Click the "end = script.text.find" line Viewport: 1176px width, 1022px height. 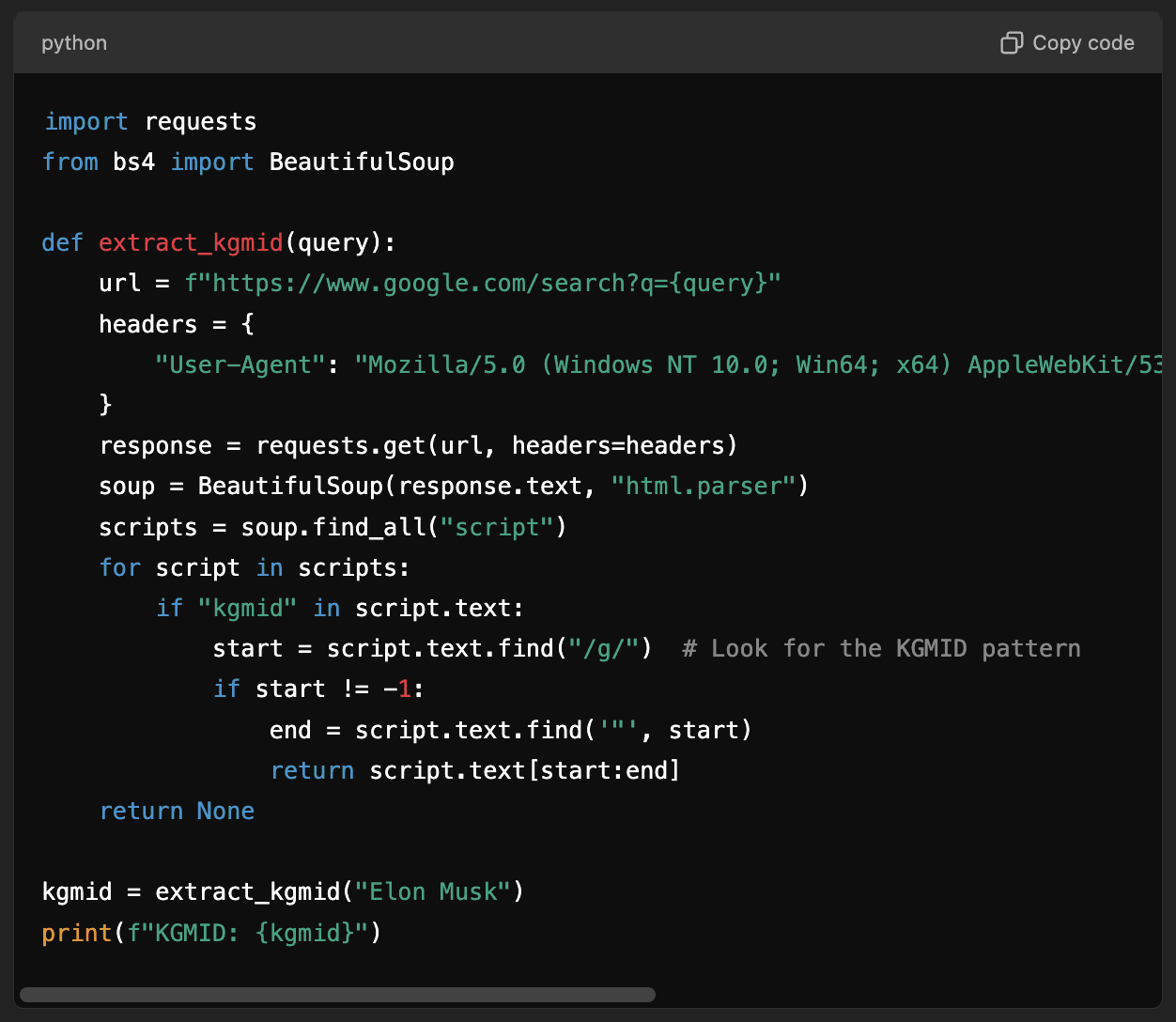(x=511, y=730)
